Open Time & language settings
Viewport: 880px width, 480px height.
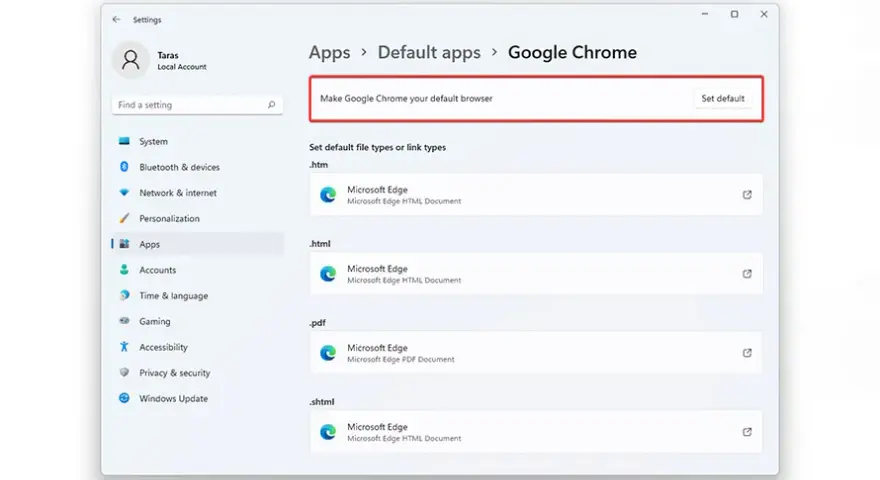point(198,296)
